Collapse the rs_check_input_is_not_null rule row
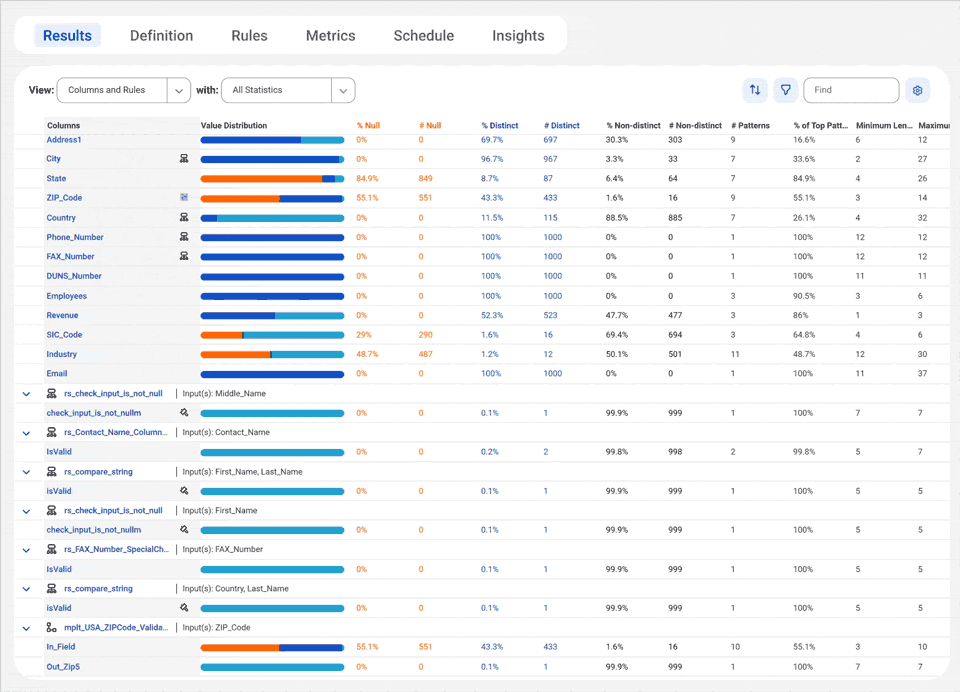The width and height of the screenshot is (960, 692). (x=26, y=393)
